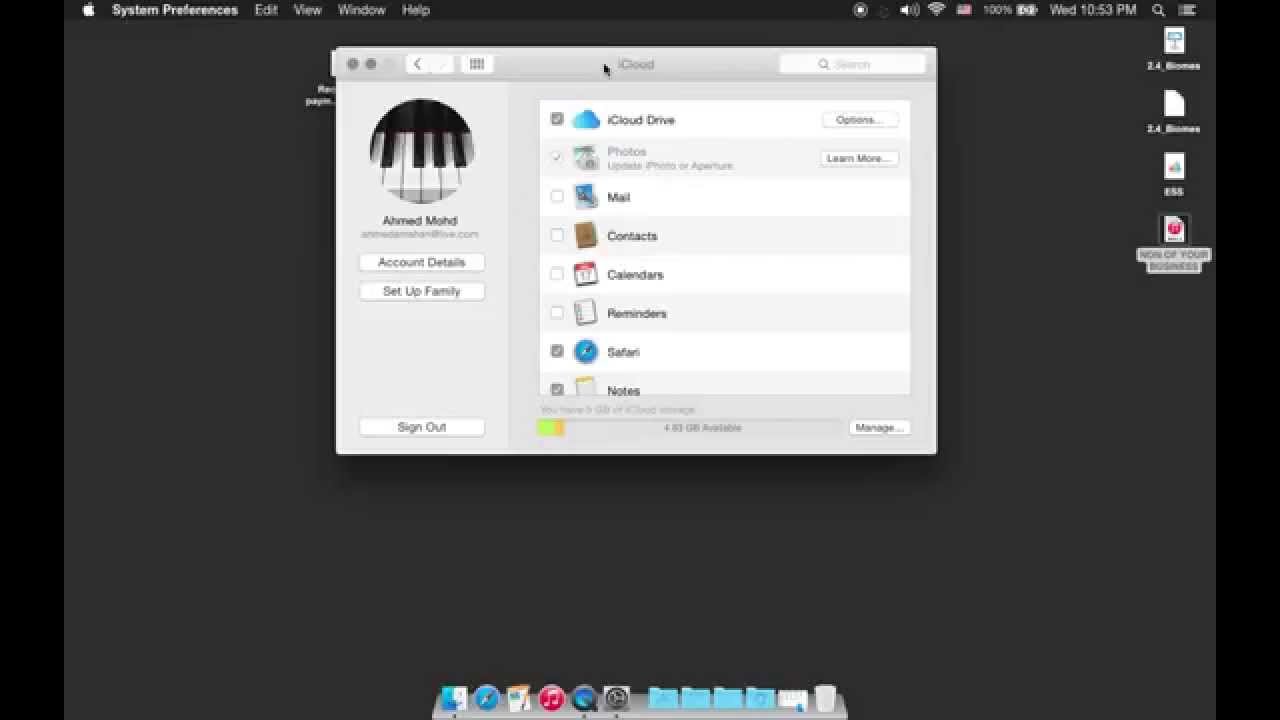Screen dimensions: 1280x720
Task: Open the Trash in the Dock
Action: pos(825,698)
